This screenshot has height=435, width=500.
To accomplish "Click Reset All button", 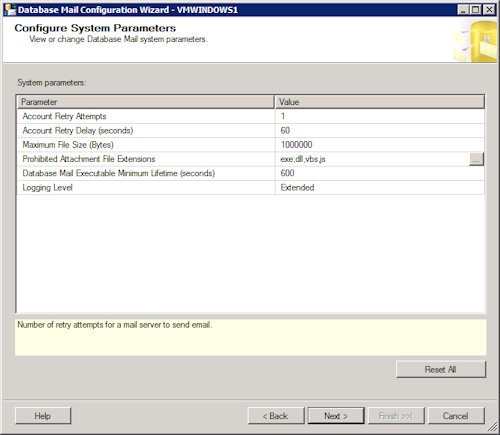I will point(441,369).
